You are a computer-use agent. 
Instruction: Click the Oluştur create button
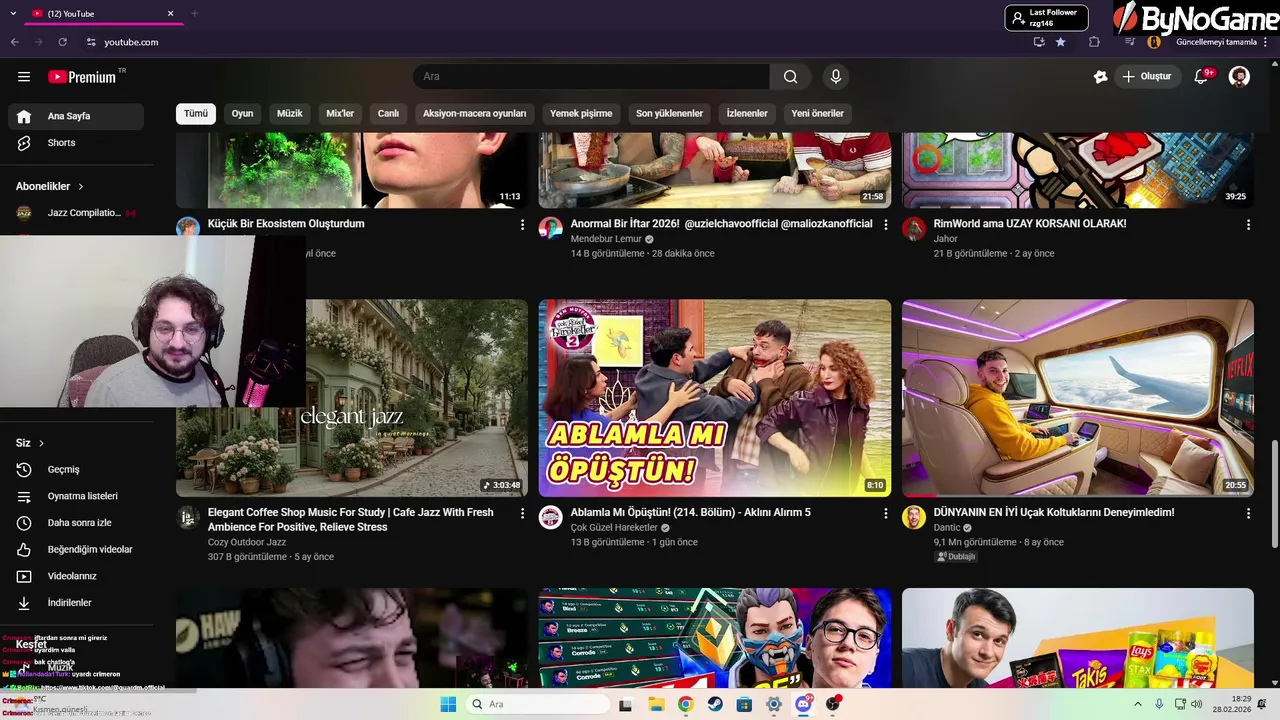point(1149,77)
